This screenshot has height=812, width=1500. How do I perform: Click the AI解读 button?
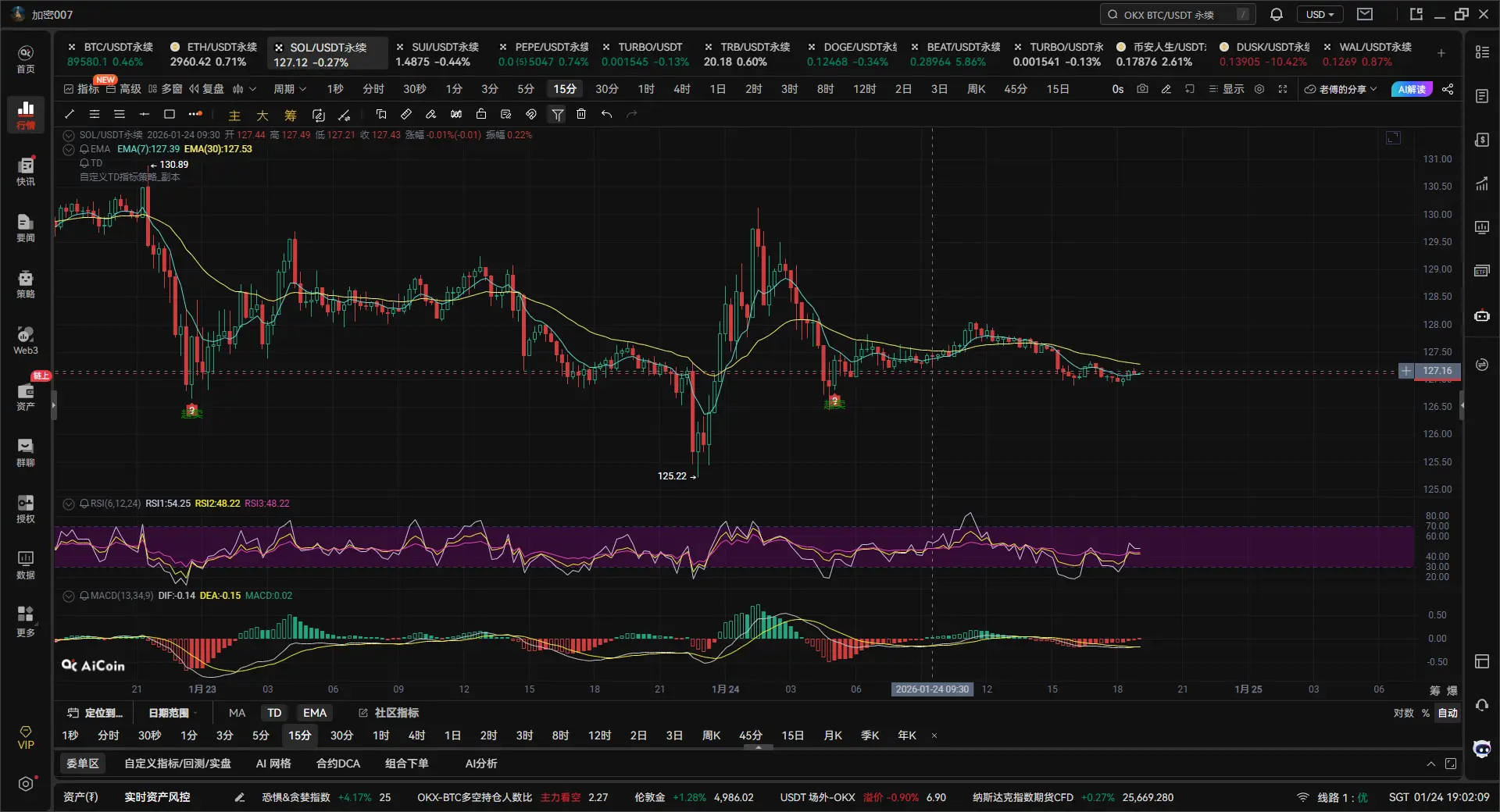[1412, 89]
